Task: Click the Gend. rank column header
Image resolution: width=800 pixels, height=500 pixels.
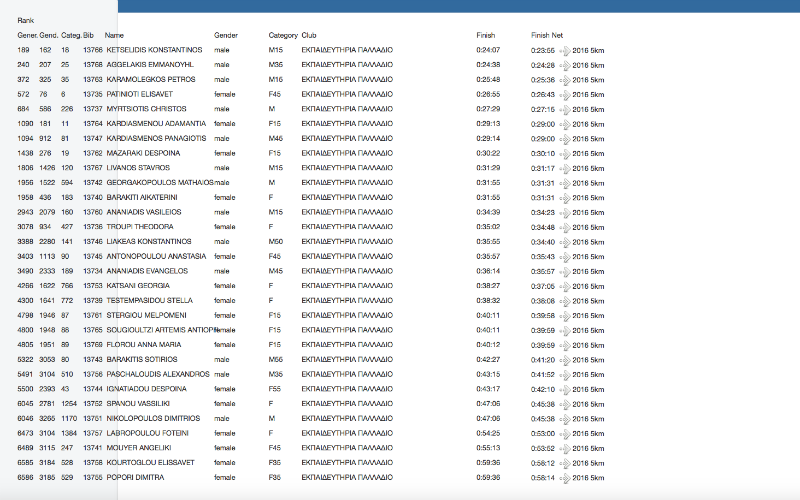Action: pos(49,35)
